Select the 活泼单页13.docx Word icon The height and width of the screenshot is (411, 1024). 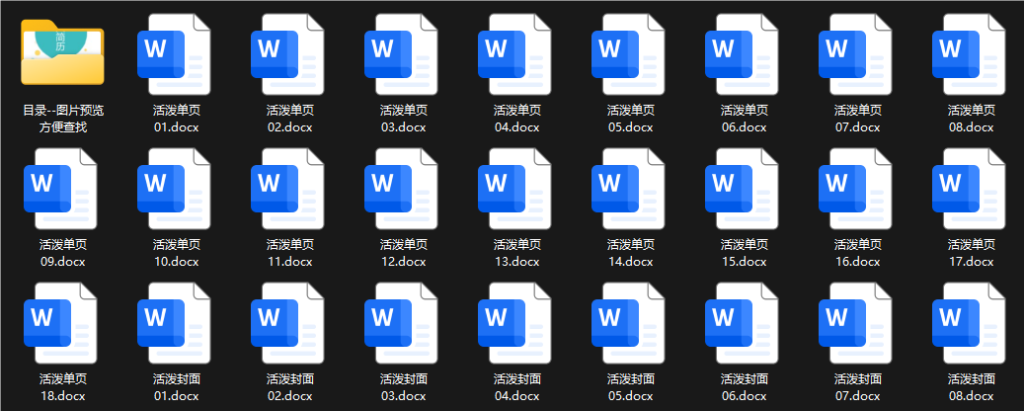coord(515,189)
